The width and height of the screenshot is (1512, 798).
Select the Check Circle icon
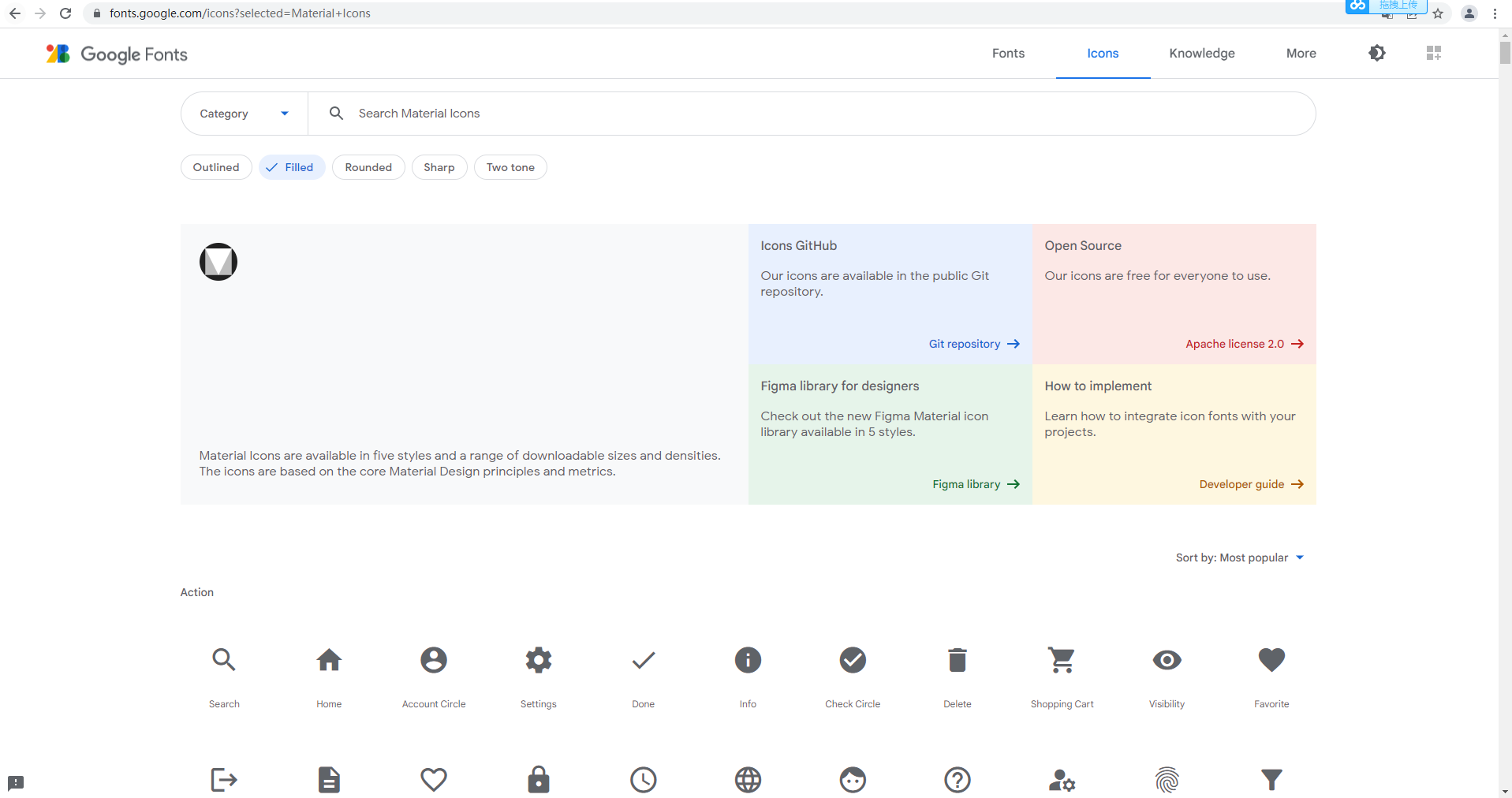coord(853,659)
